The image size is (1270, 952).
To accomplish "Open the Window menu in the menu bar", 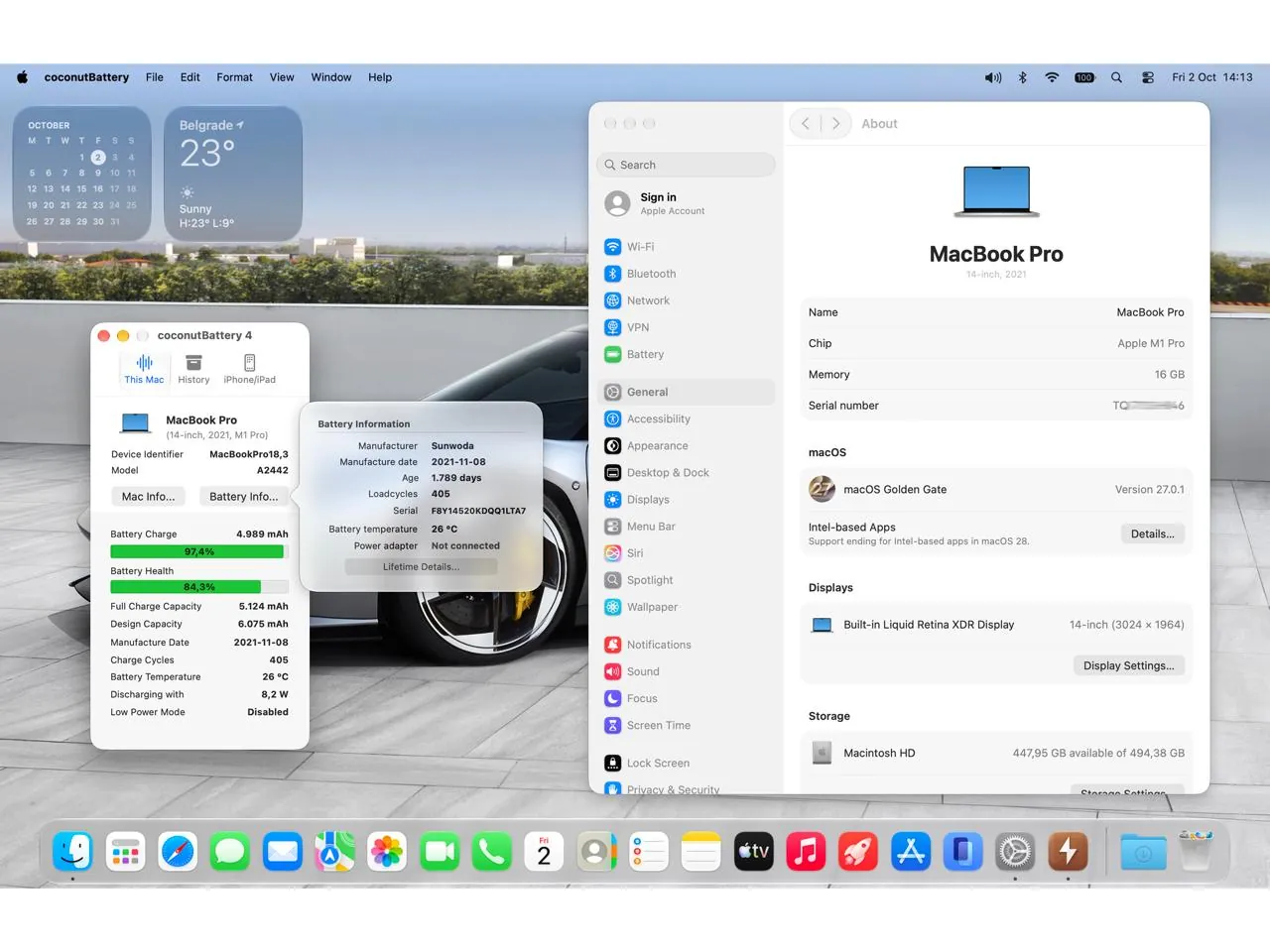I will coord(330,77).
